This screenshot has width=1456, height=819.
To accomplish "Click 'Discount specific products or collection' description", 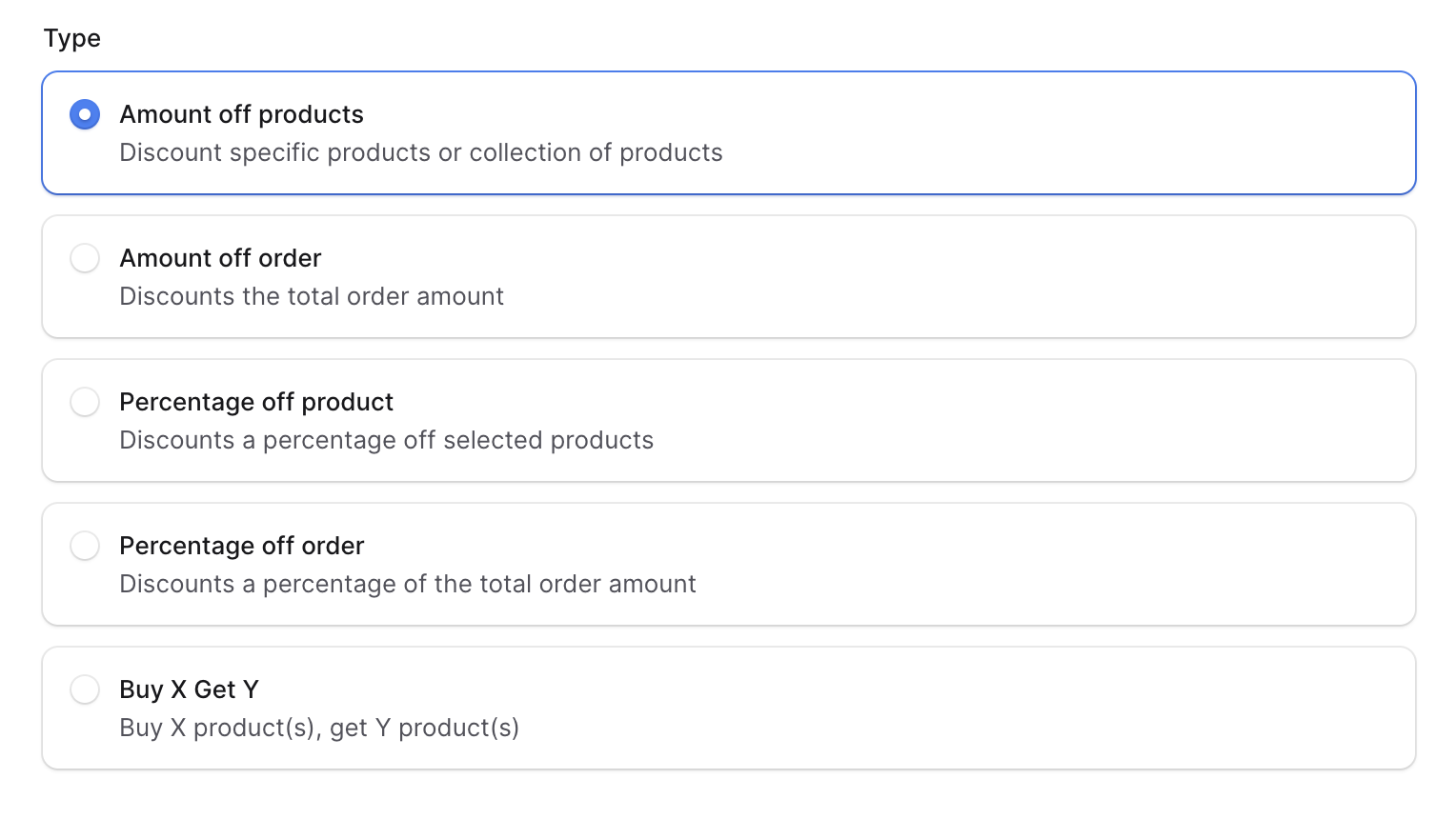I will [x=420, y=153].
